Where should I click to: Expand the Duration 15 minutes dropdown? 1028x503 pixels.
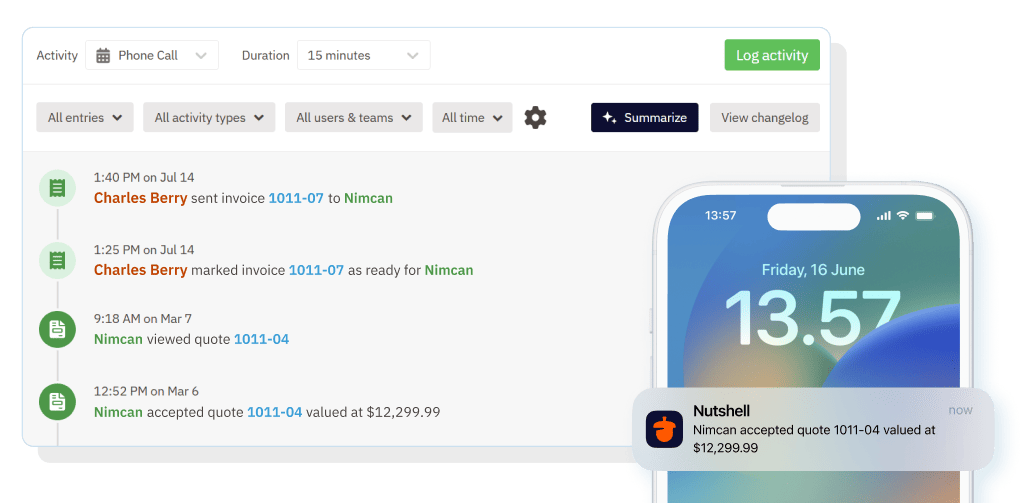(363, 56)
